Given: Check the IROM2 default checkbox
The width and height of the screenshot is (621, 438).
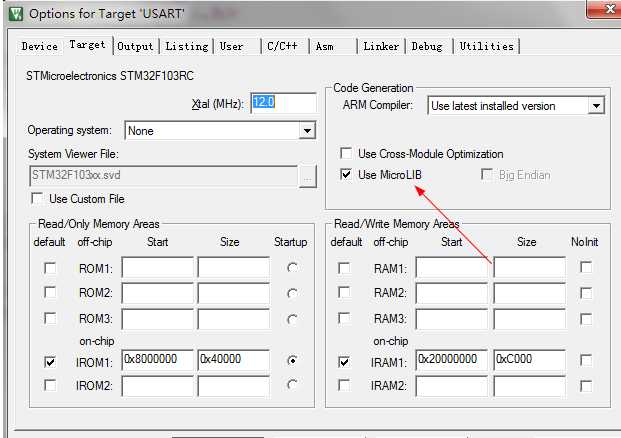Looking at the screenshot, I should (50, 385).
